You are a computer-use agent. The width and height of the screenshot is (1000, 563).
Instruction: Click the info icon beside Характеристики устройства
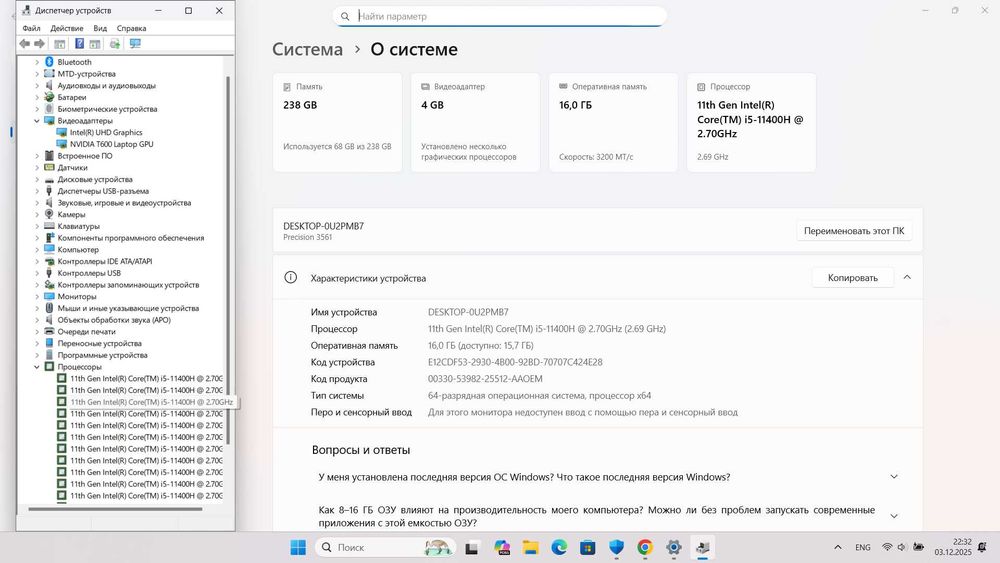[x=290, y=277]
